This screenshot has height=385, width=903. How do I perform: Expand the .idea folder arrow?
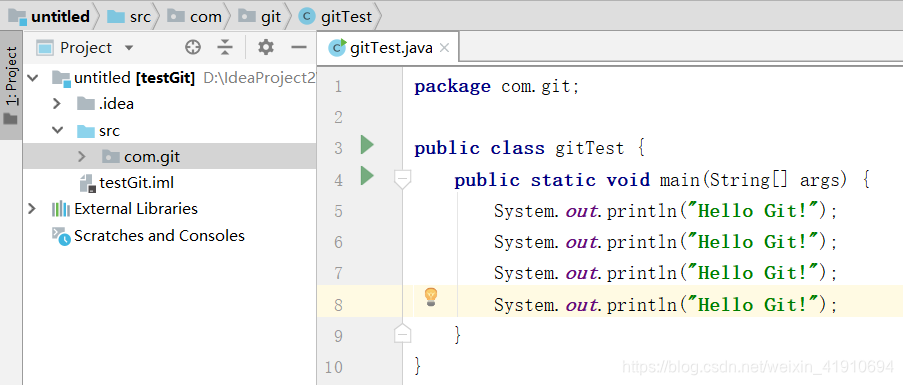tap(56, 104)
